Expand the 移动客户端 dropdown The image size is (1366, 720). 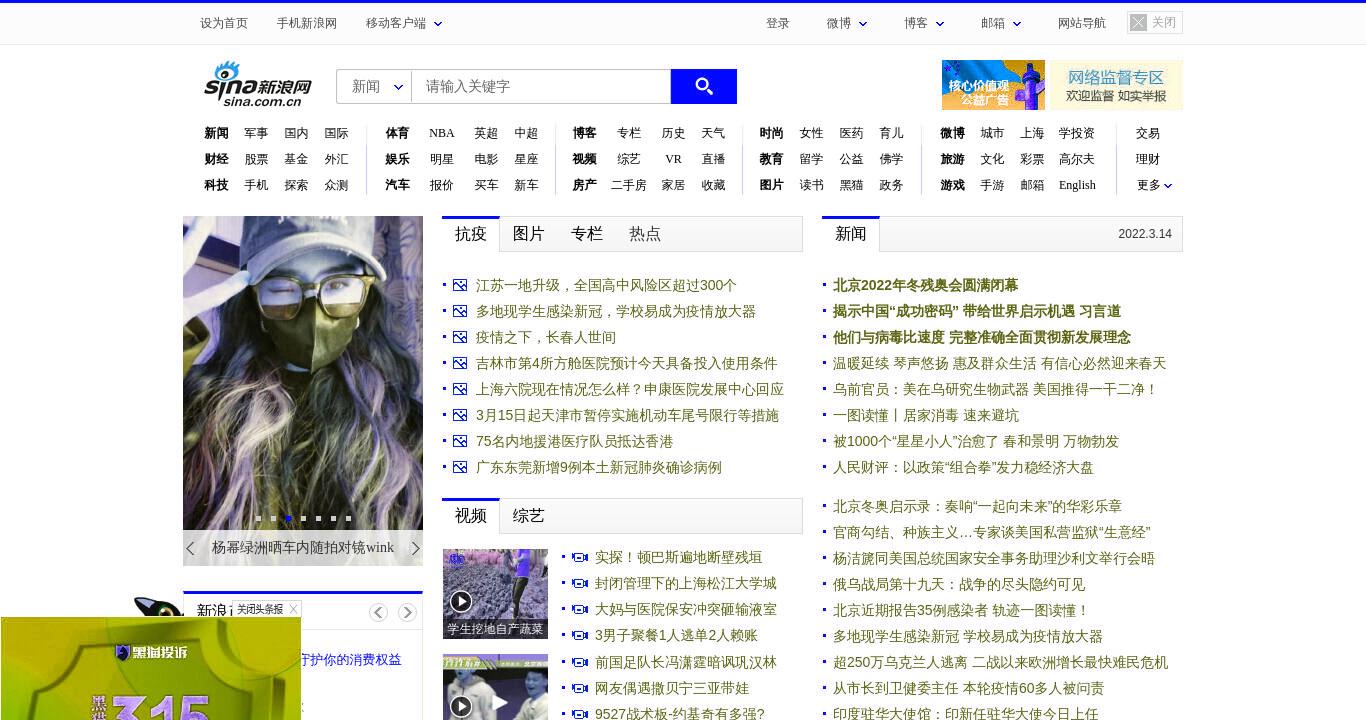pos(404,23)
